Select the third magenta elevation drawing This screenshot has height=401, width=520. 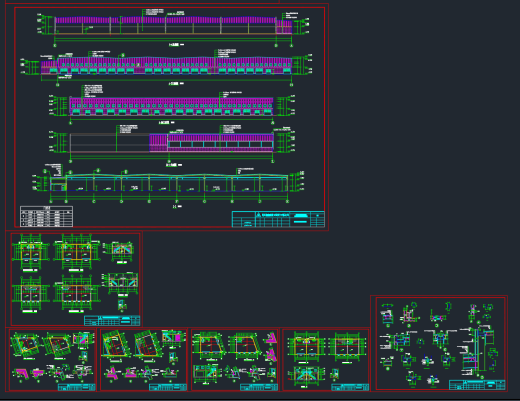click(172, 106)
